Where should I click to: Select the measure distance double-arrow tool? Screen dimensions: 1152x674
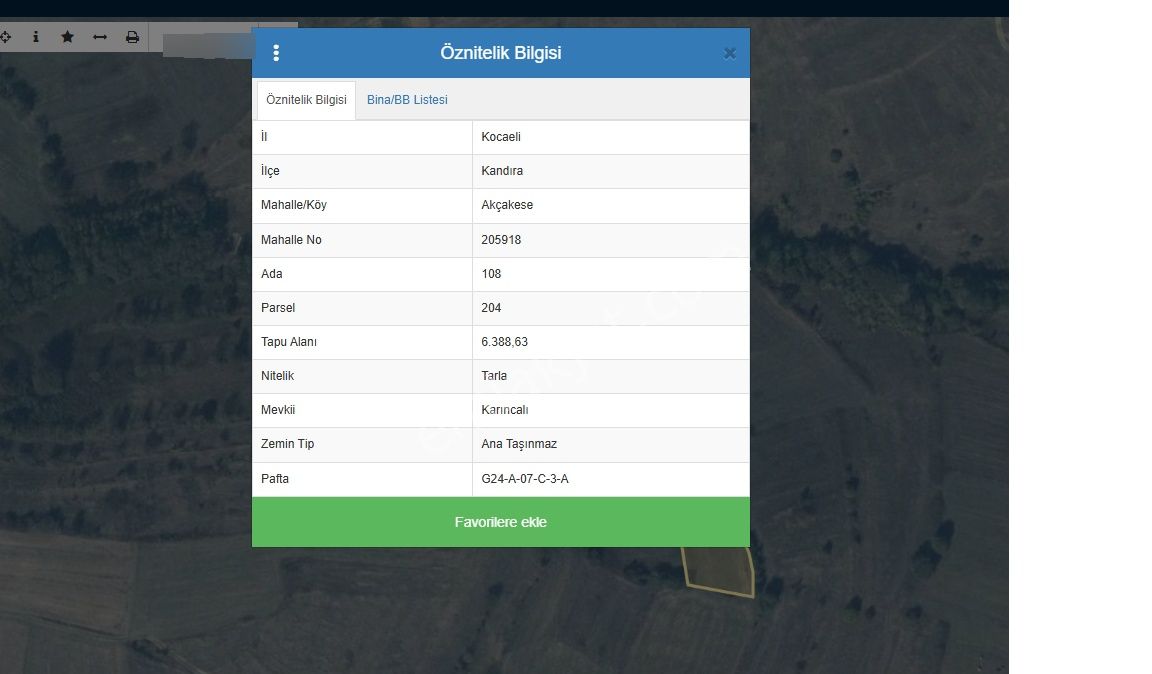pyautogui.click(x=100, y=37)
